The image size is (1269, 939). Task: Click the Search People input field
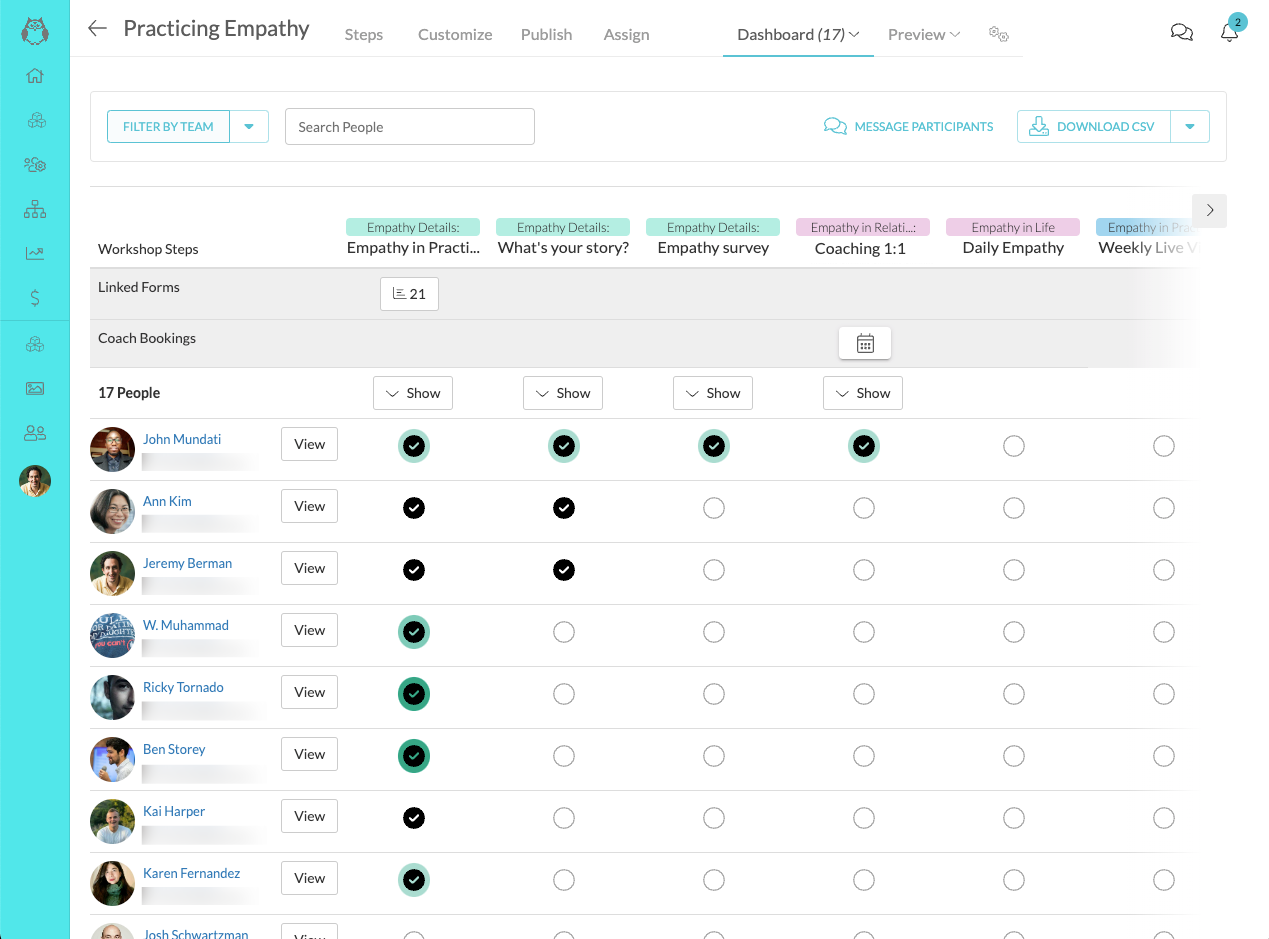410,127
